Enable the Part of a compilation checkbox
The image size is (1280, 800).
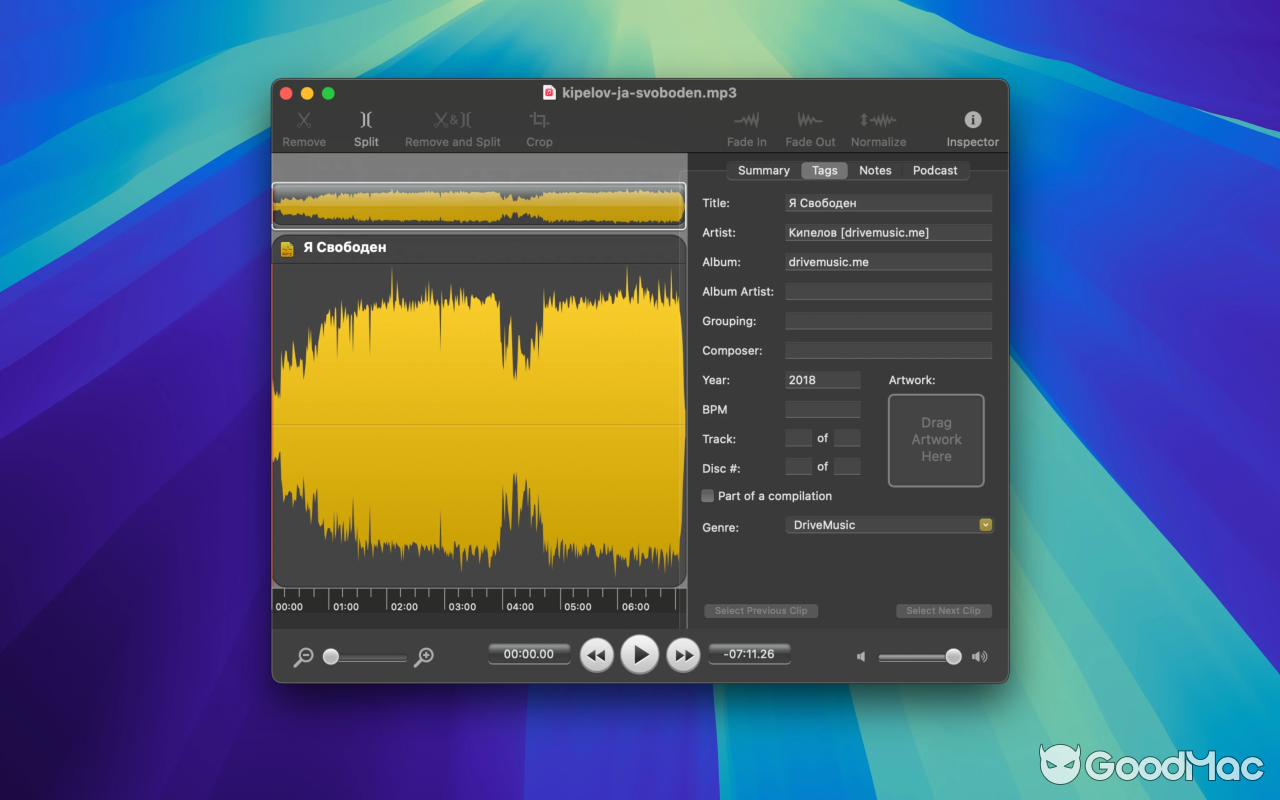click(707, 495)
